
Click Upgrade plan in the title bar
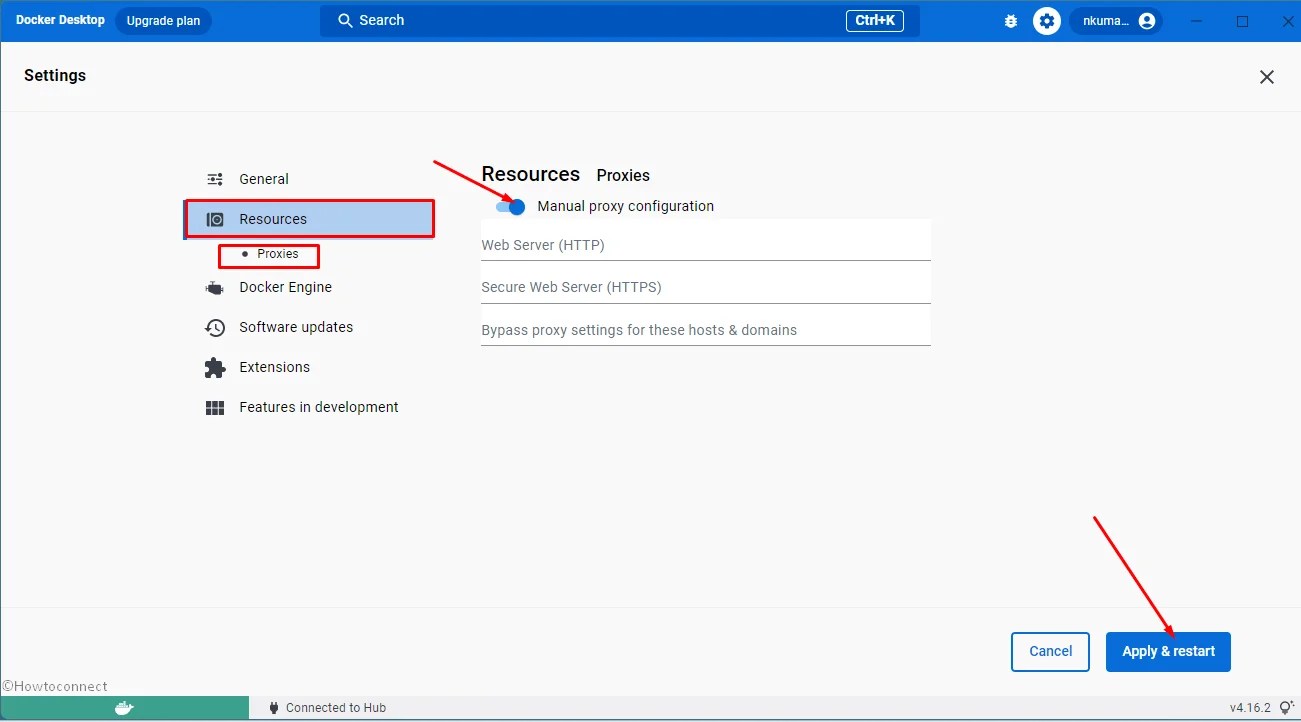[x=162, y=20]
